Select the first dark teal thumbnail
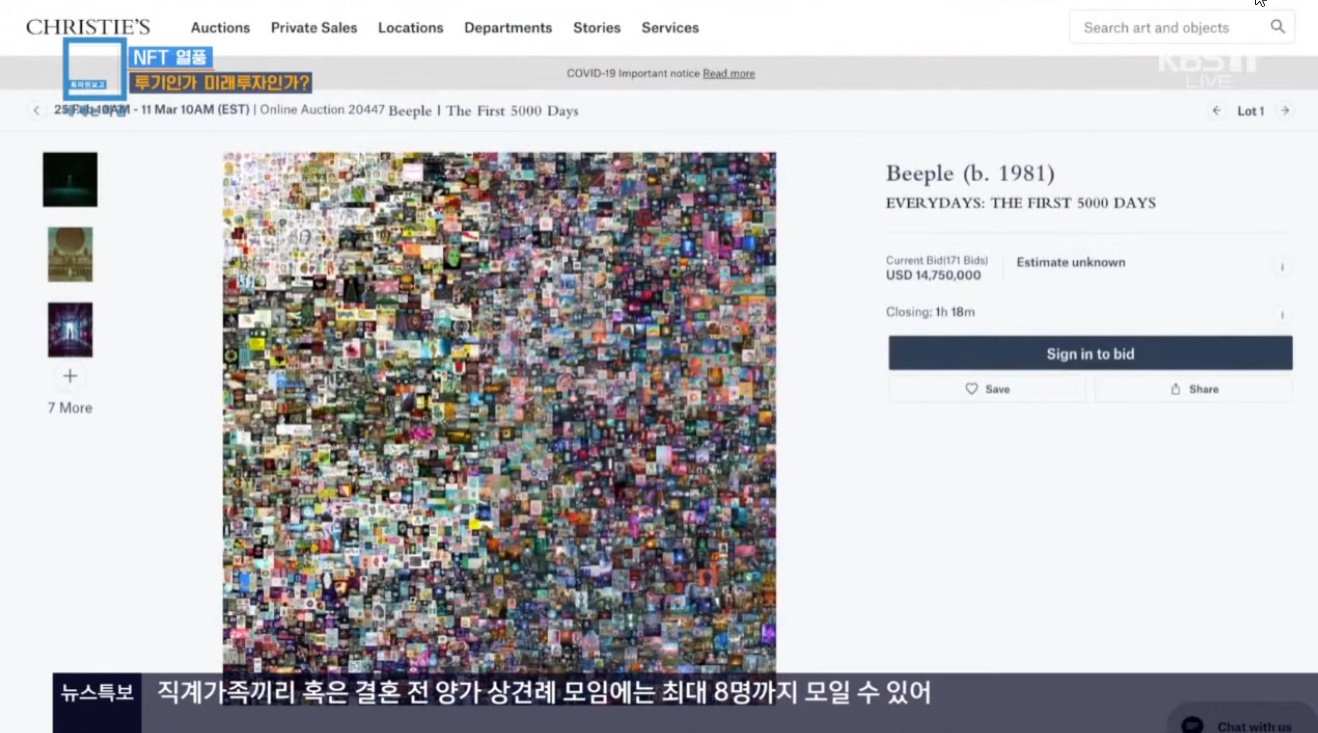This screenshot has height=733, width=1318. pos(70,180)
